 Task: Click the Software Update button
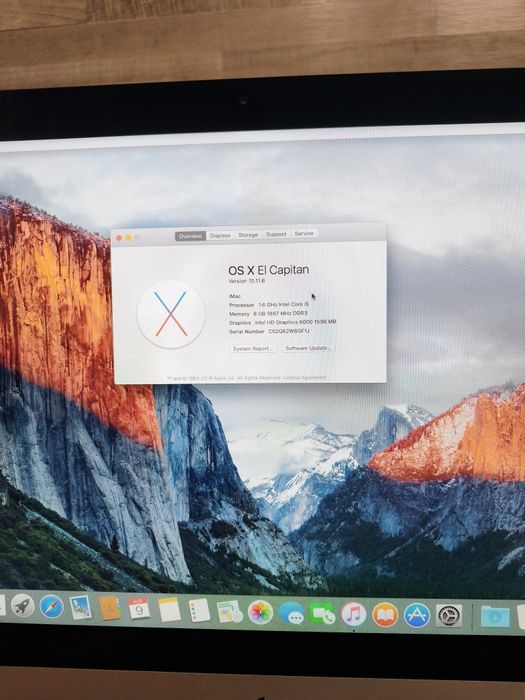308,348
